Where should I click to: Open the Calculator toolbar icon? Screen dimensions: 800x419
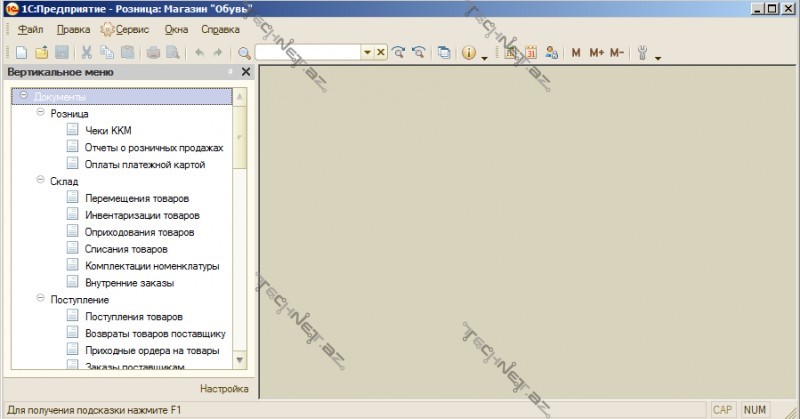(512, 53)
